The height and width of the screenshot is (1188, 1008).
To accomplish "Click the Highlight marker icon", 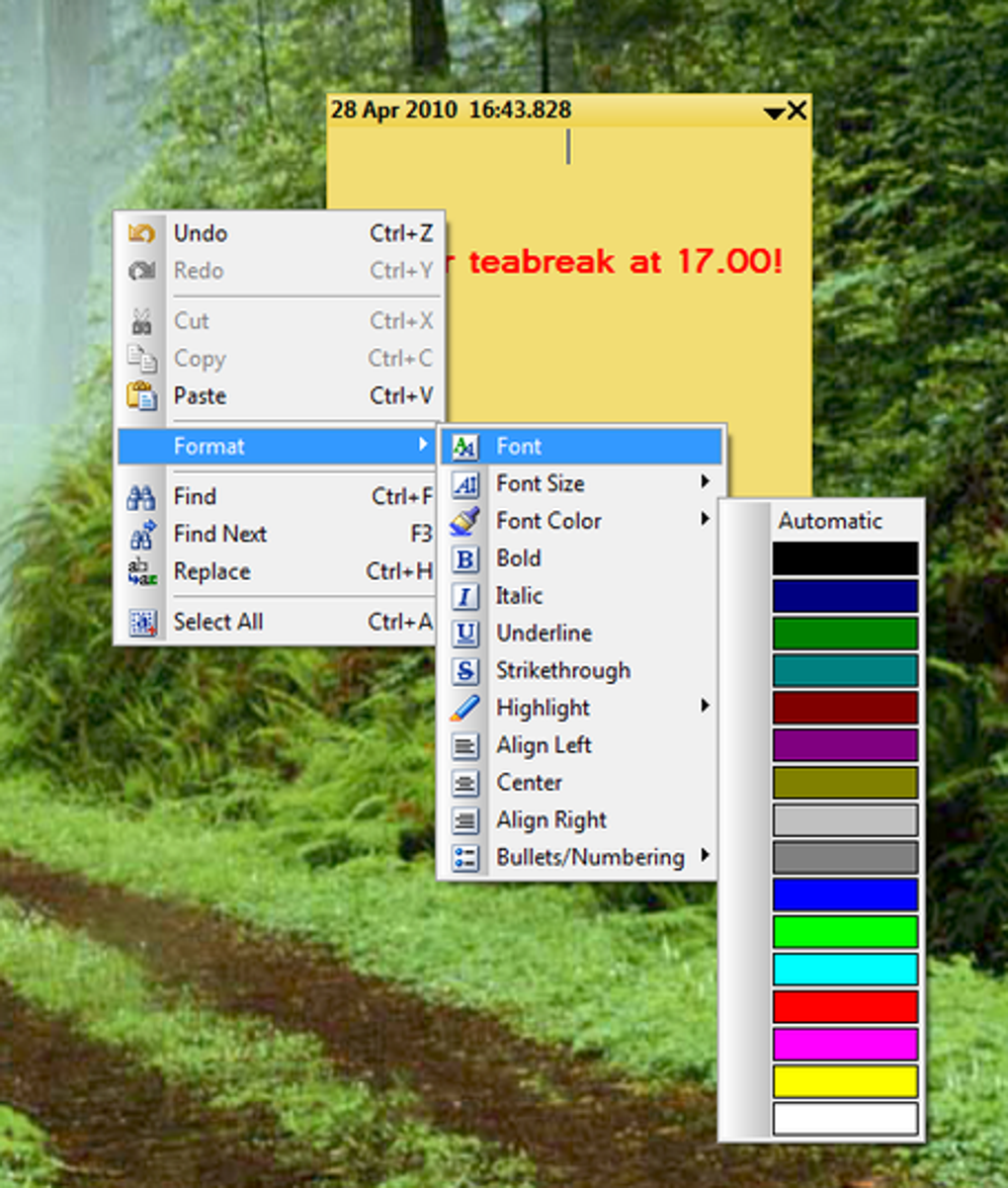I will pyautogui.click(x=464, y=709).
